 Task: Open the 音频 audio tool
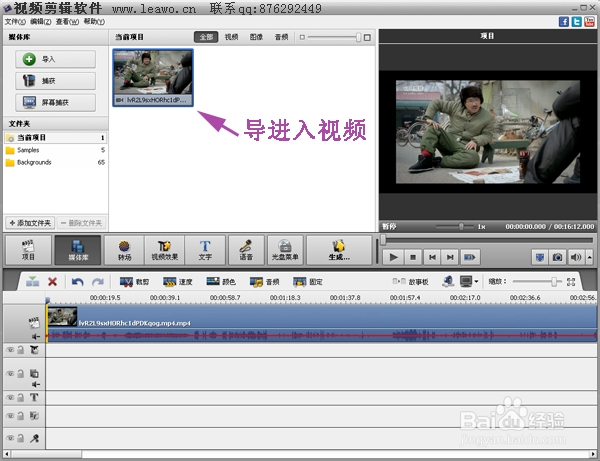(x=264, y=282)
